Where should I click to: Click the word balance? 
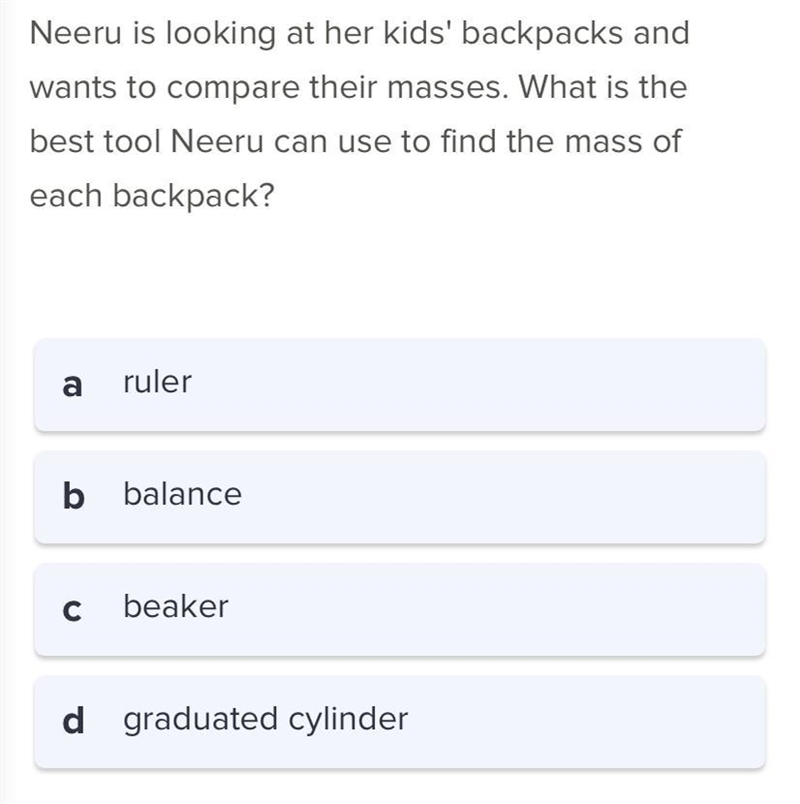(183, 494)
